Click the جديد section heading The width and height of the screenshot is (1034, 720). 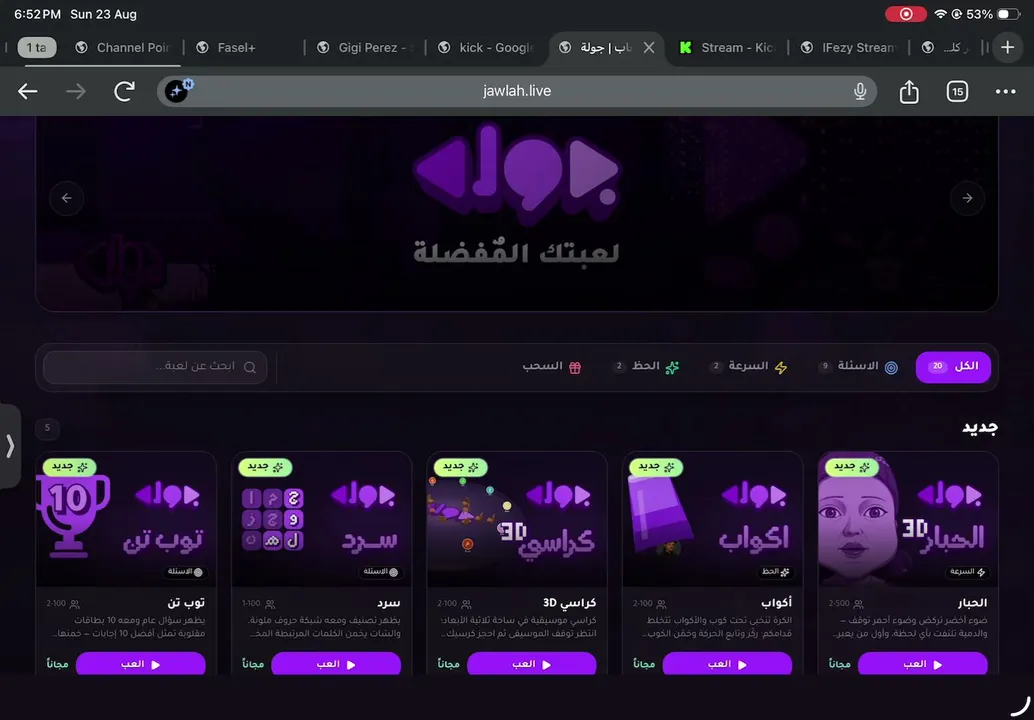(x=979, y=428)
